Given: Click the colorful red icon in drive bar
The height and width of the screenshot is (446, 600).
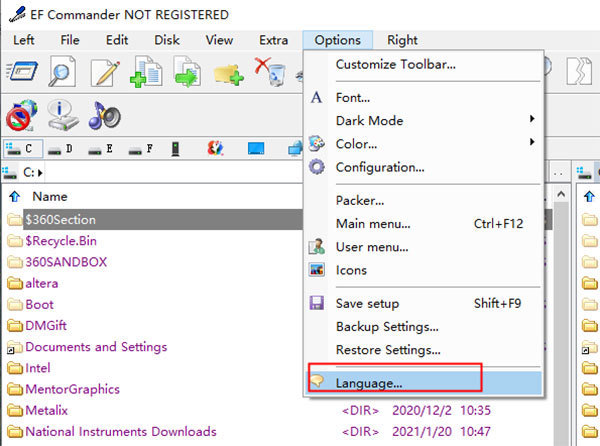Looking at the screenshot, I should tap(215, 148).
